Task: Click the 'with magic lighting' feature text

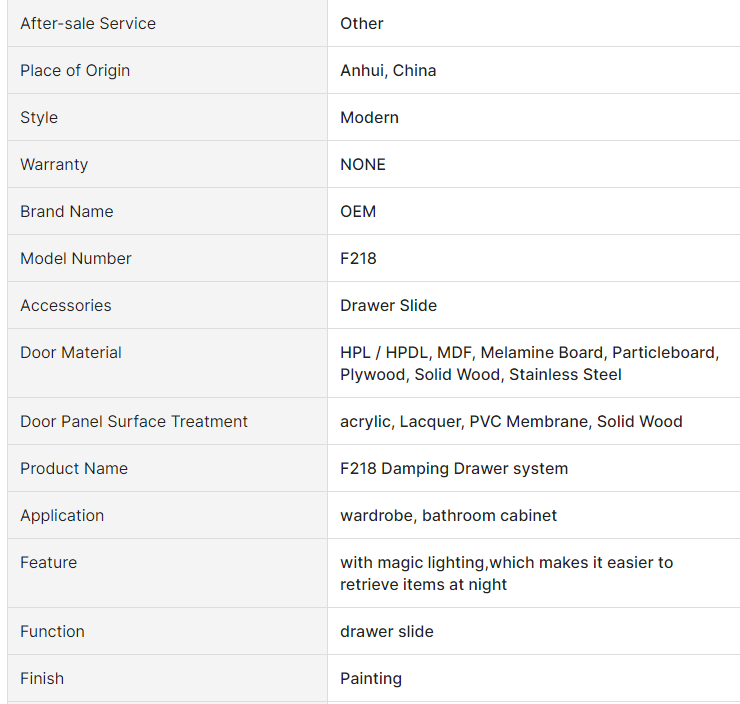Action: 412,562
